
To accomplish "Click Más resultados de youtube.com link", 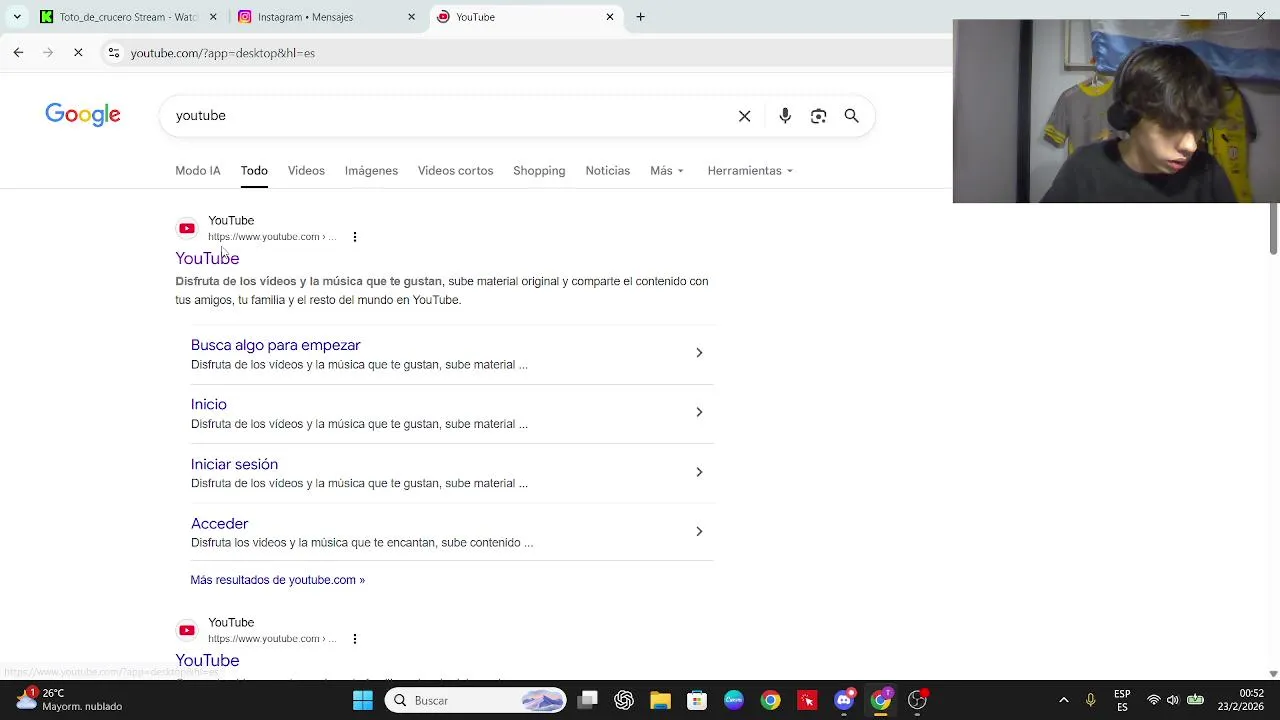I will coord(277,580).
